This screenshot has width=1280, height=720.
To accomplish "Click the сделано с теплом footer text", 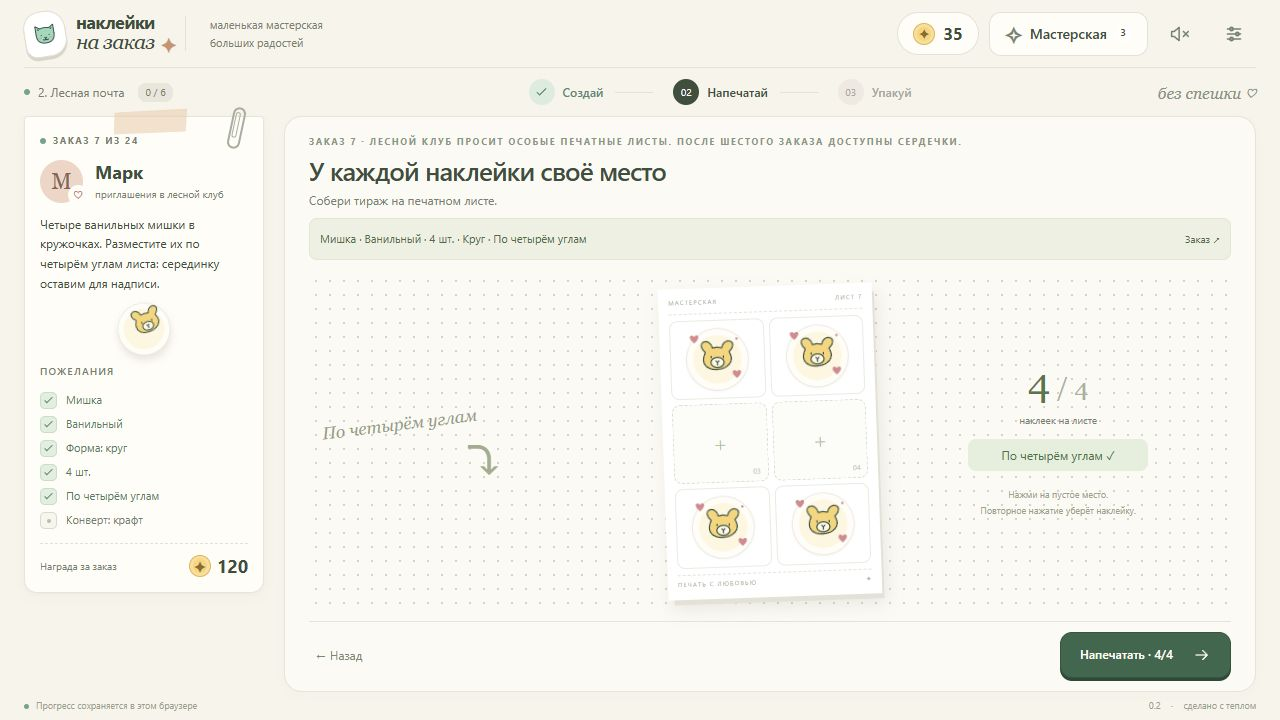I will click(1219, 706).
